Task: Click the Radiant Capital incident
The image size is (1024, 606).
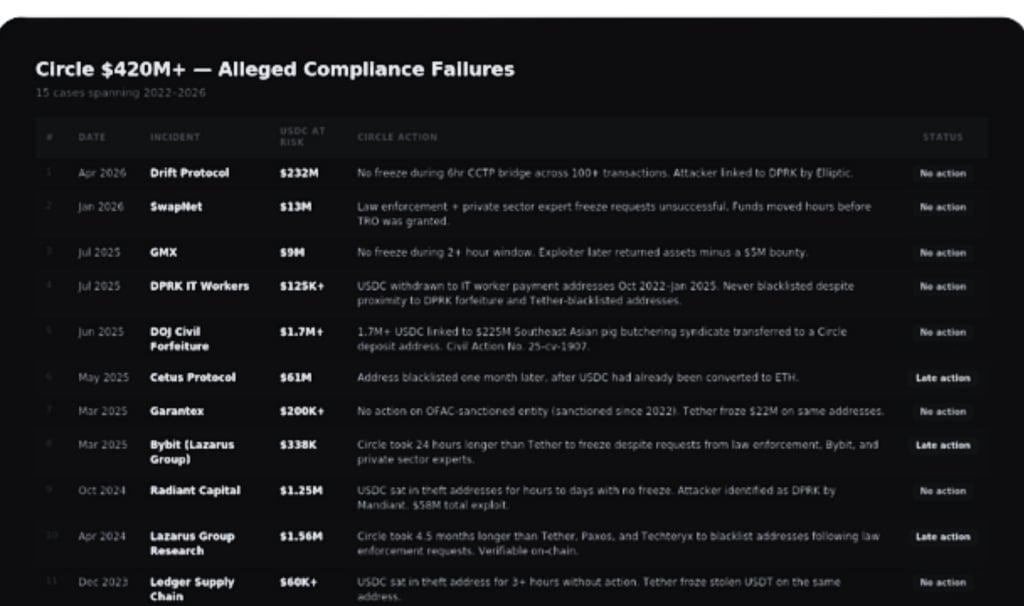Action: click(x=195, y=490)
